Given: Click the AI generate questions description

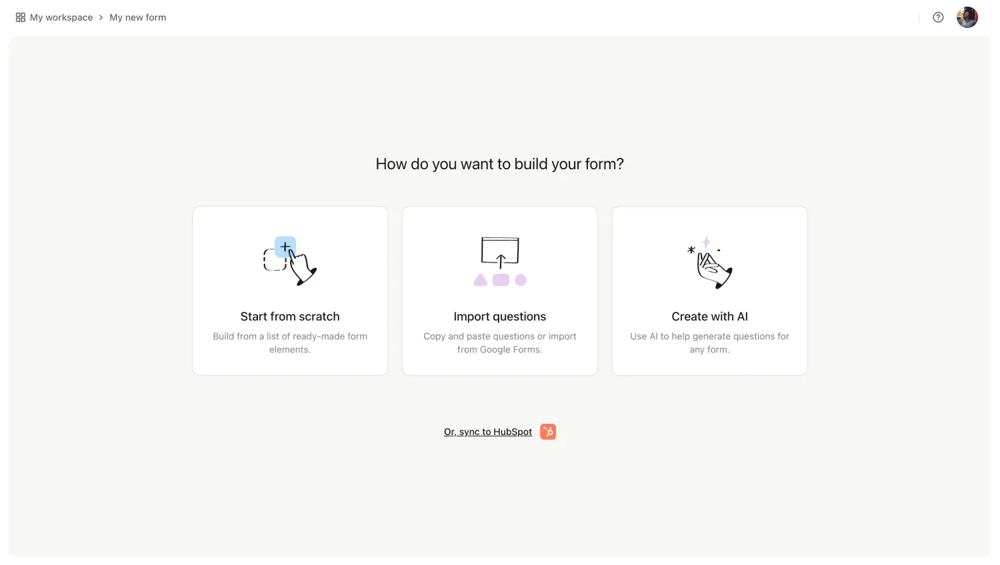Looking at the screenshot, I should pos(710,343).
